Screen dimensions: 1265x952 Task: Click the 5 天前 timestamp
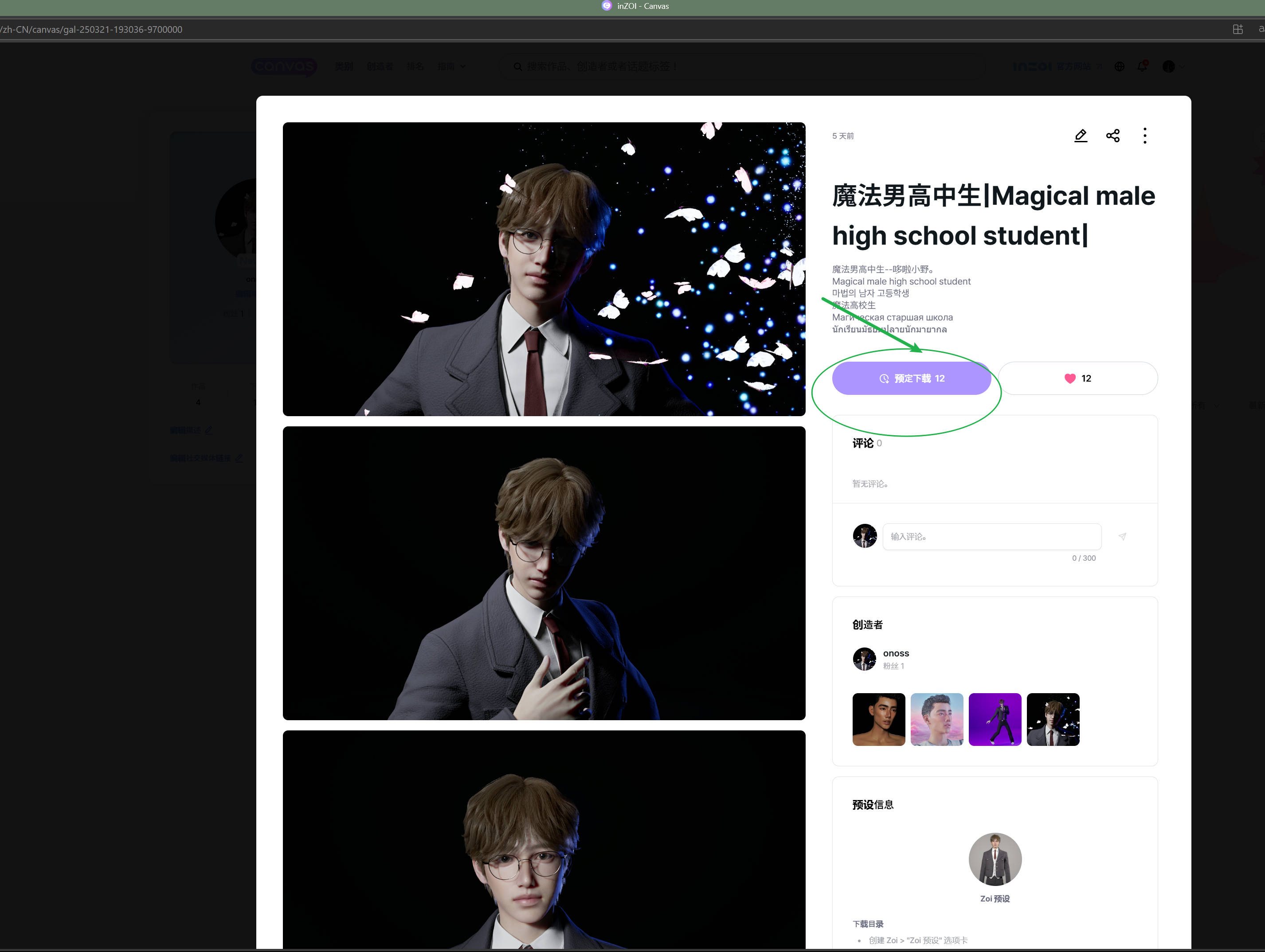842,136
